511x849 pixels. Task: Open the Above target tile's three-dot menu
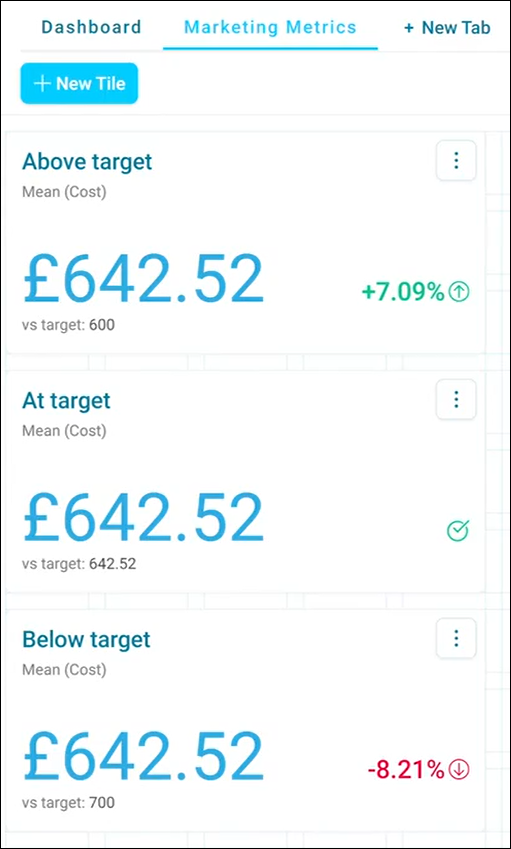[x=456, y=160]
